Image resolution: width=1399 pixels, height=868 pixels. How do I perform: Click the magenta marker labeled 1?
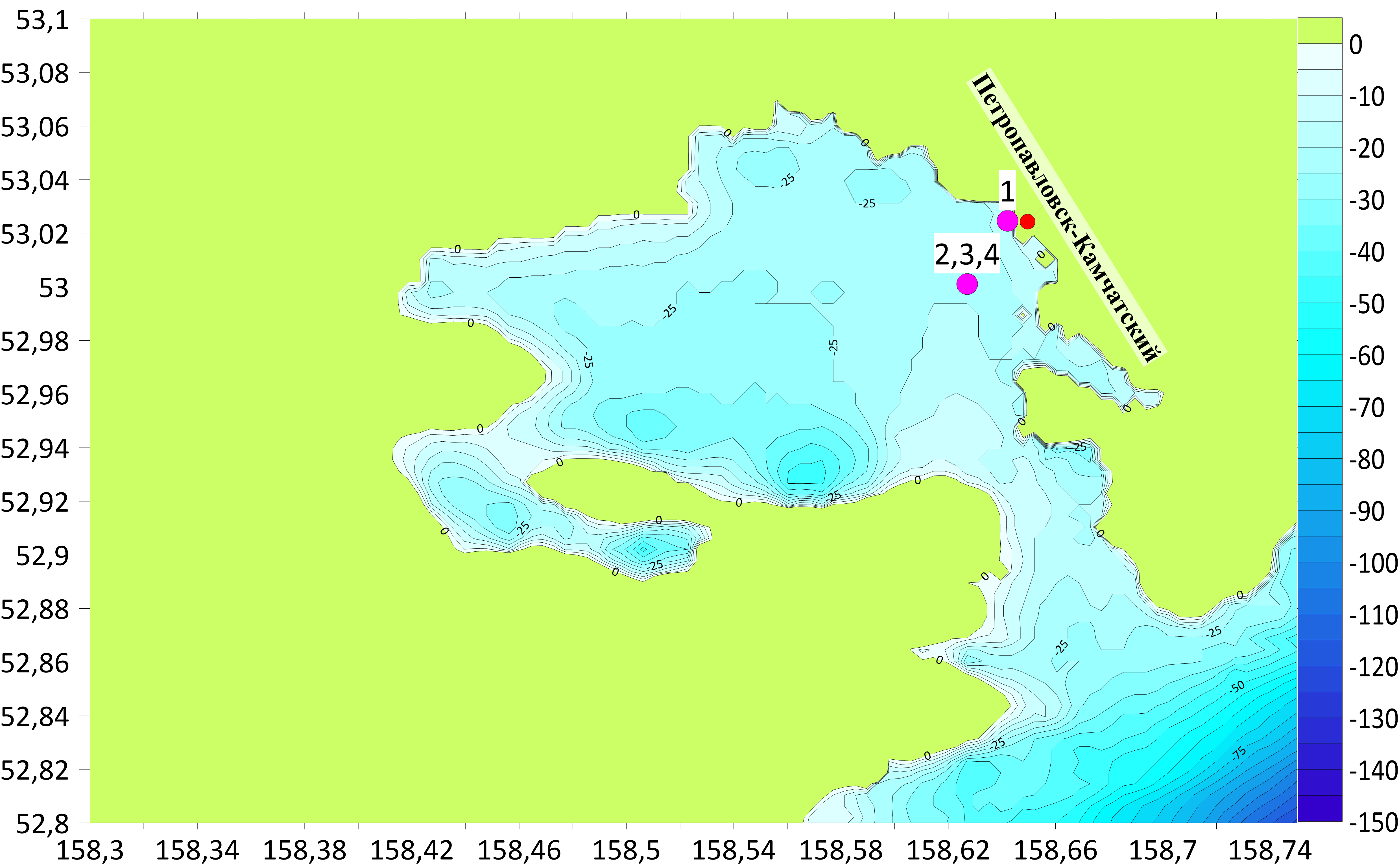coord(1007,220)
